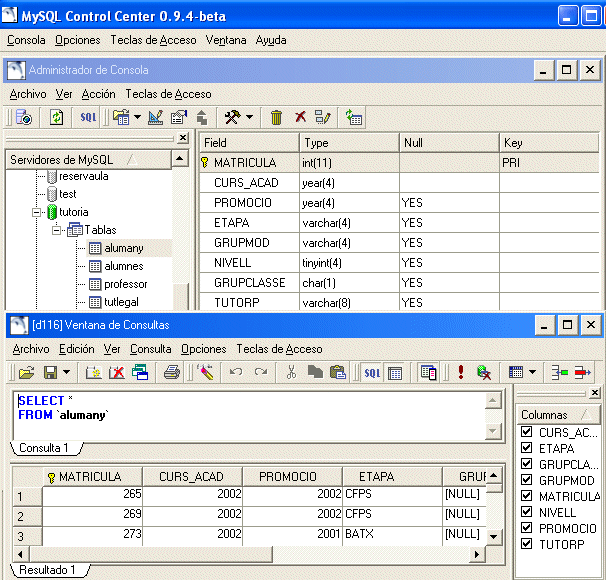Click the delete query tab icon
The image size is (606, 580).
116,372
